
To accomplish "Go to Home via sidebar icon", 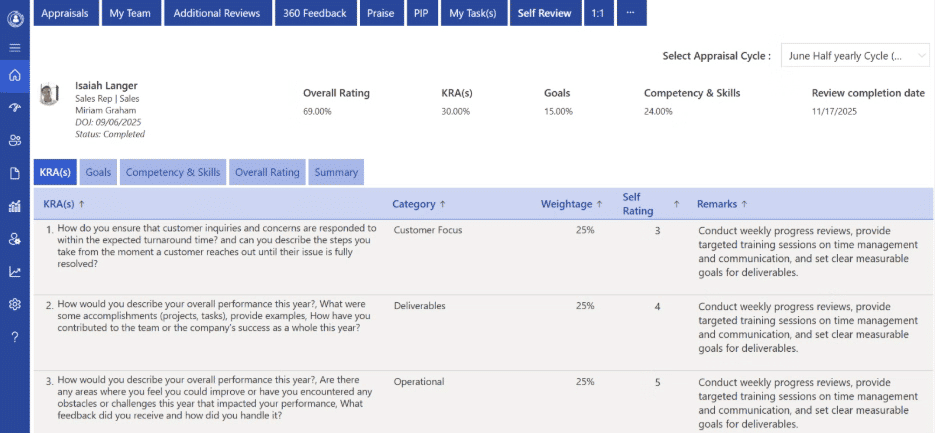I will [x=15, y=76].
